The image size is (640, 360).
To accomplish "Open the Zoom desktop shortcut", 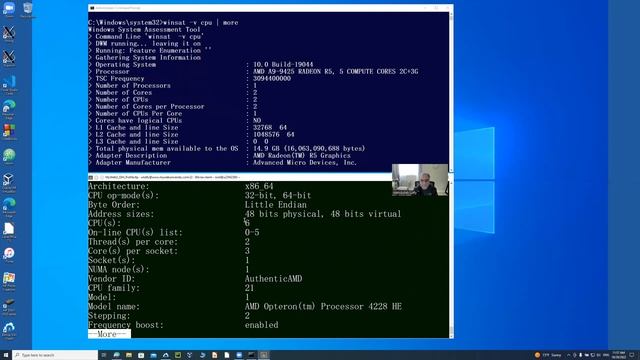I will (9, 9).
